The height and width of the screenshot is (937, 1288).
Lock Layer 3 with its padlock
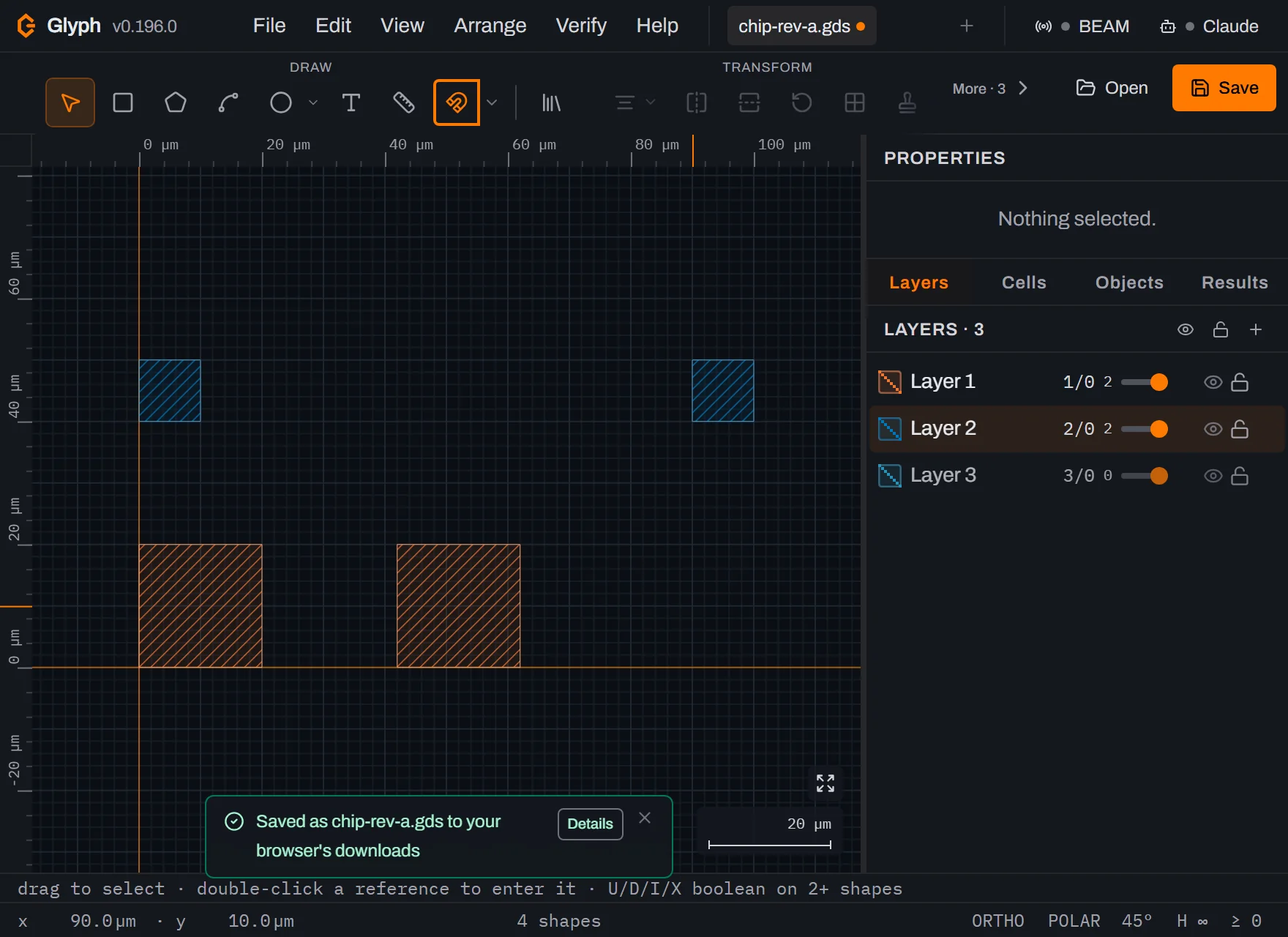[x=1240, y=476]
